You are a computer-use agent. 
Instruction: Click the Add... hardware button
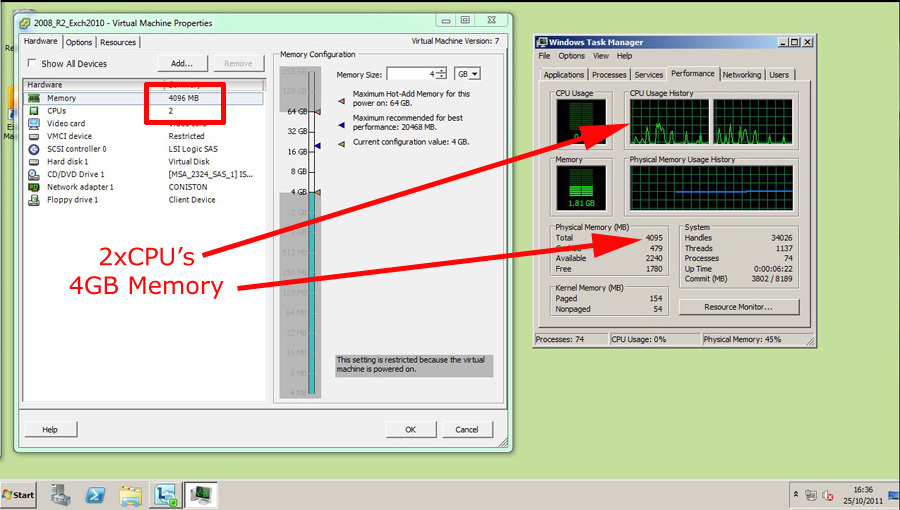pos(182,63)
